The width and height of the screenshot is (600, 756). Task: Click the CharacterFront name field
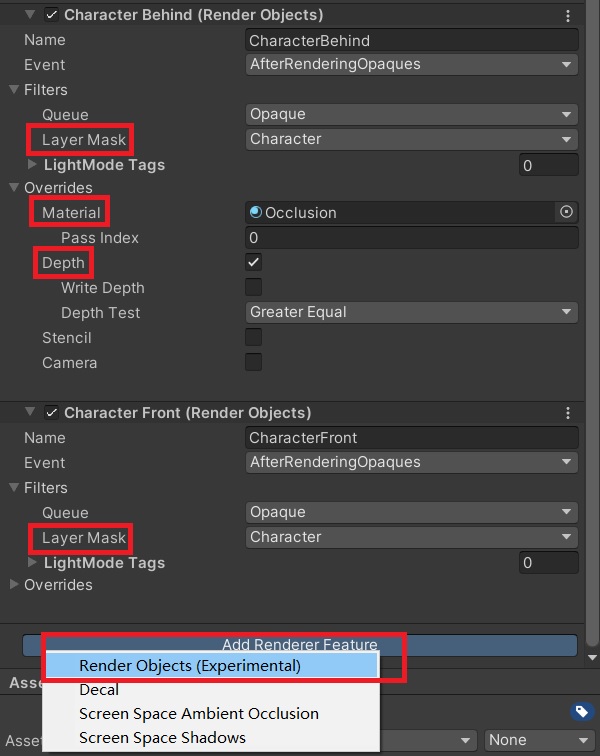411,437
